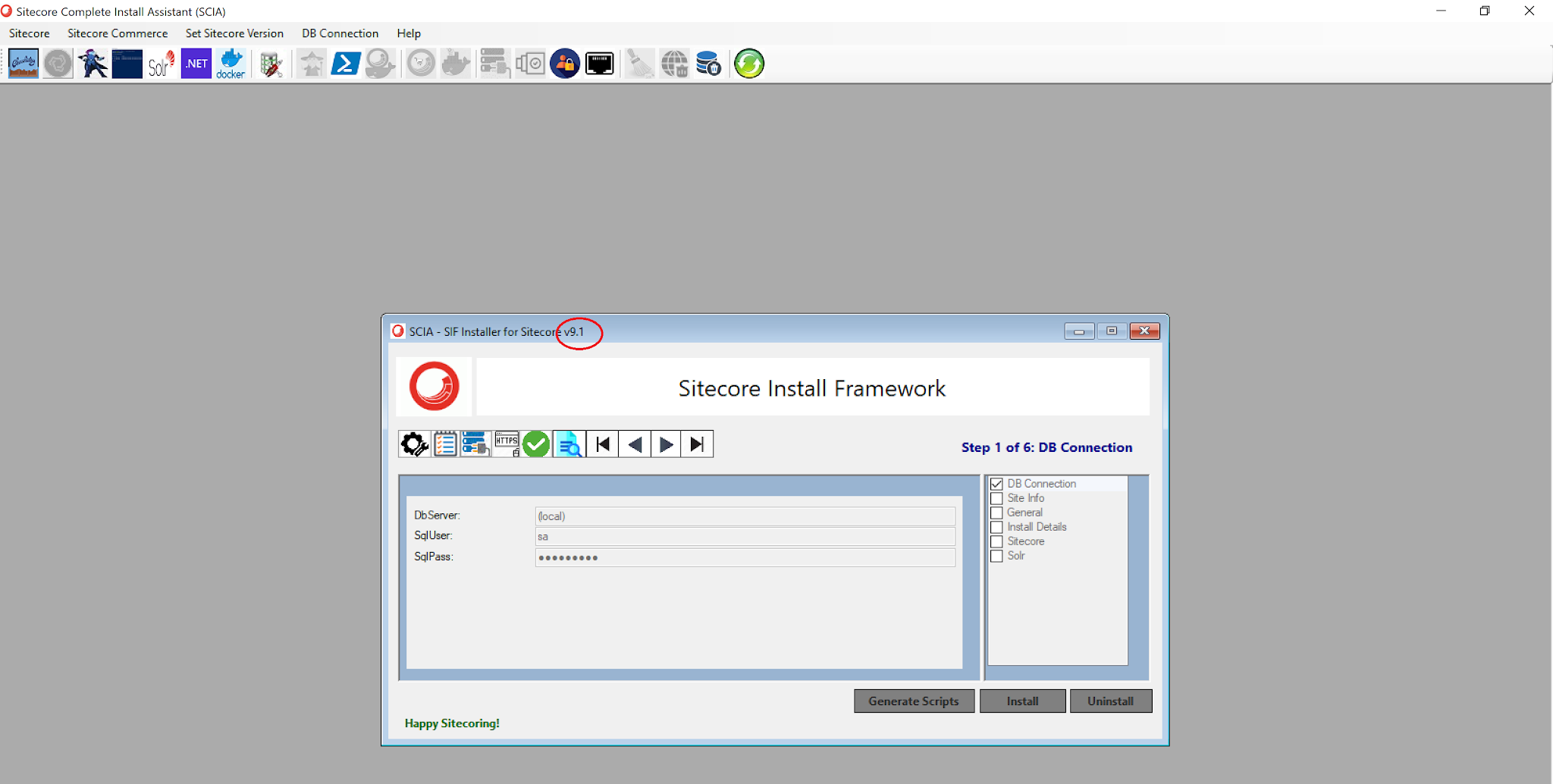Go to next step arrow
This screenshot has height=784, width=1553.
[x=666, y=444]
